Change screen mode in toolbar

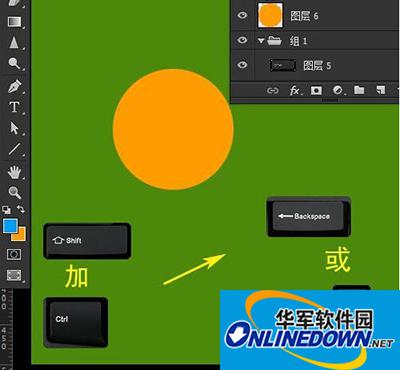(x=14, y=275)
